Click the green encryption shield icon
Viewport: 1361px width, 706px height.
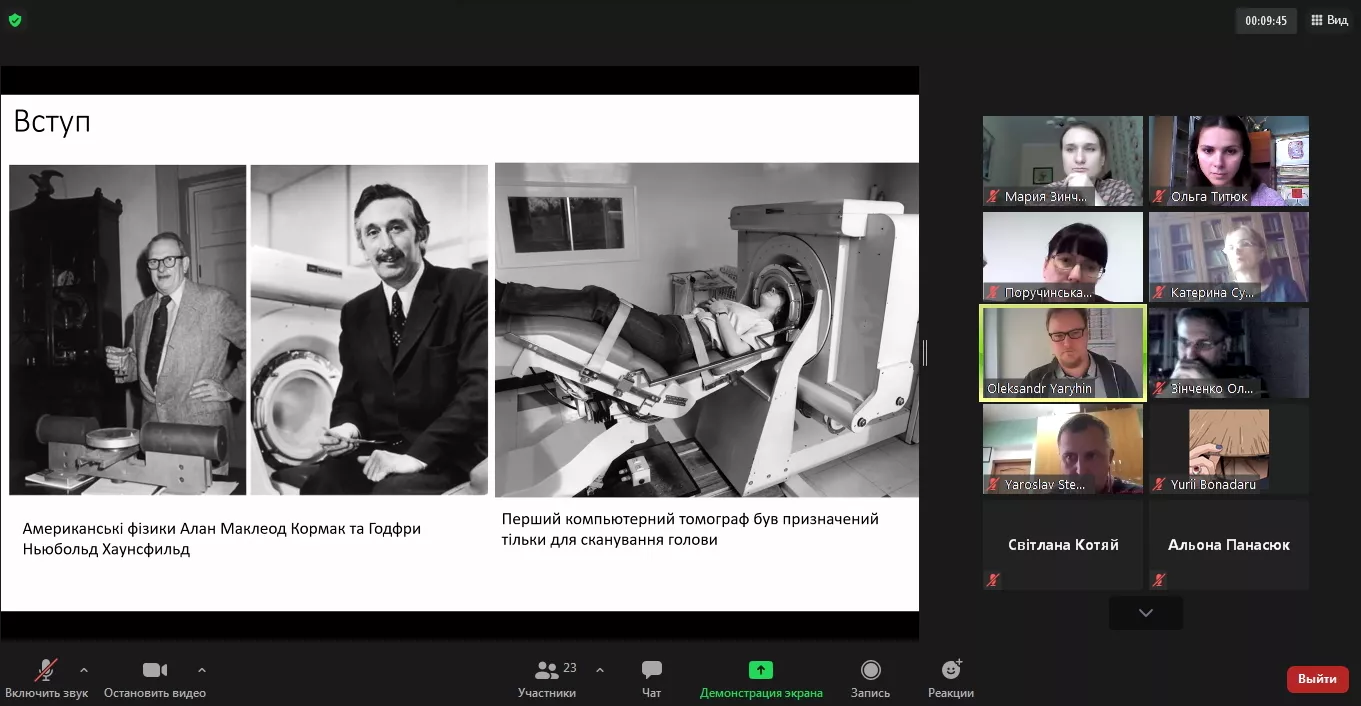[x=15, y=20]
